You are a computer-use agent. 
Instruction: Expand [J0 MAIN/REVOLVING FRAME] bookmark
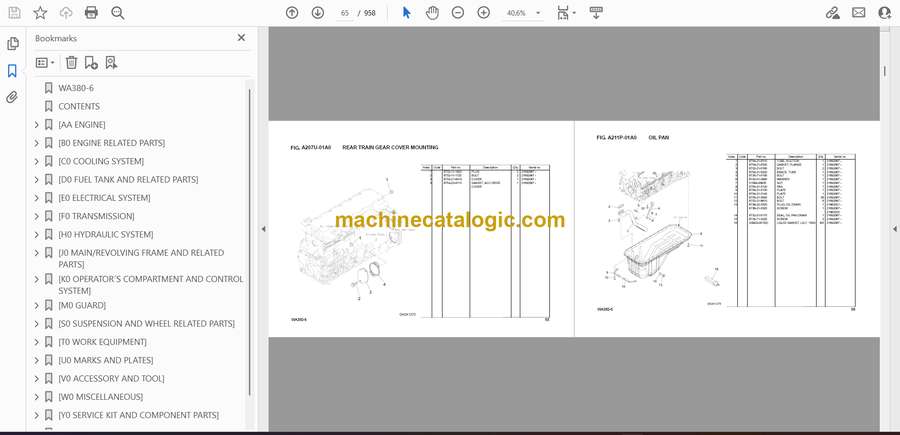pyautogui.click(x=37, y=253)
